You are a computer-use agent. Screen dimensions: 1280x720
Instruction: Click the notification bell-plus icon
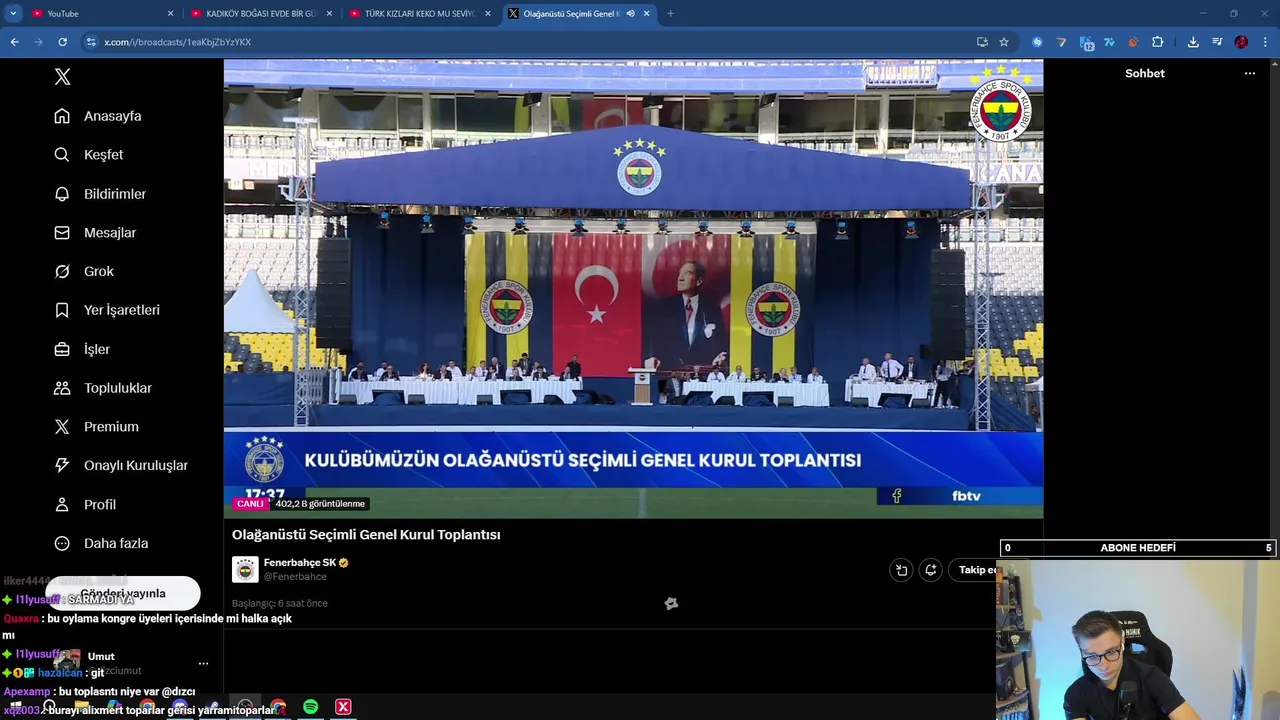click(x=930, y=570)
